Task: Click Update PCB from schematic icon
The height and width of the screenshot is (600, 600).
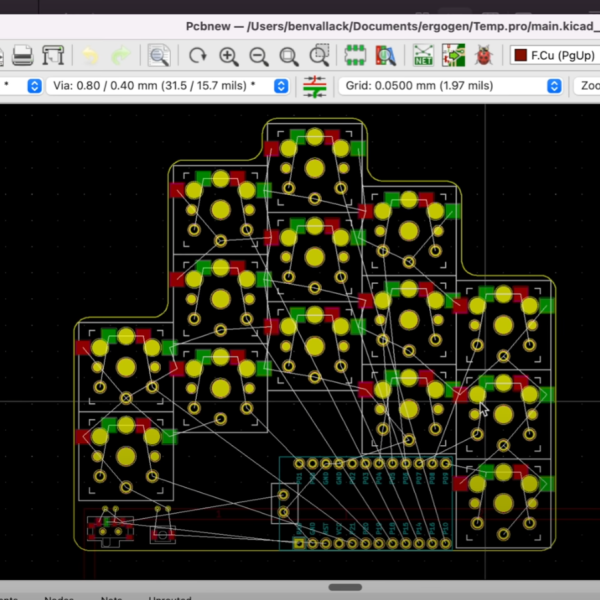Action: tap(453, 55)
